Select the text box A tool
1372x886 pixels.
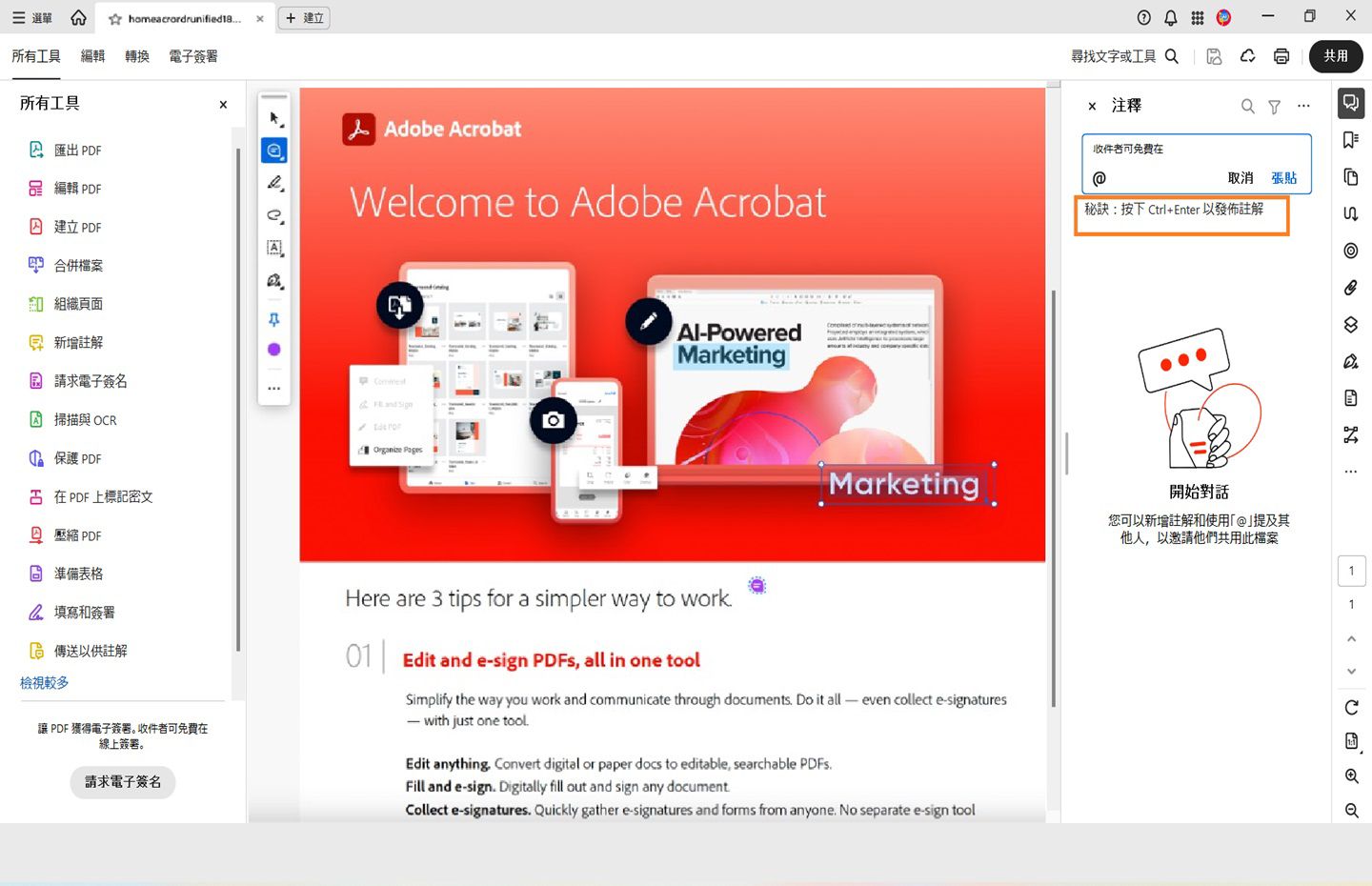pyautogui.click(x=274, y=248)
